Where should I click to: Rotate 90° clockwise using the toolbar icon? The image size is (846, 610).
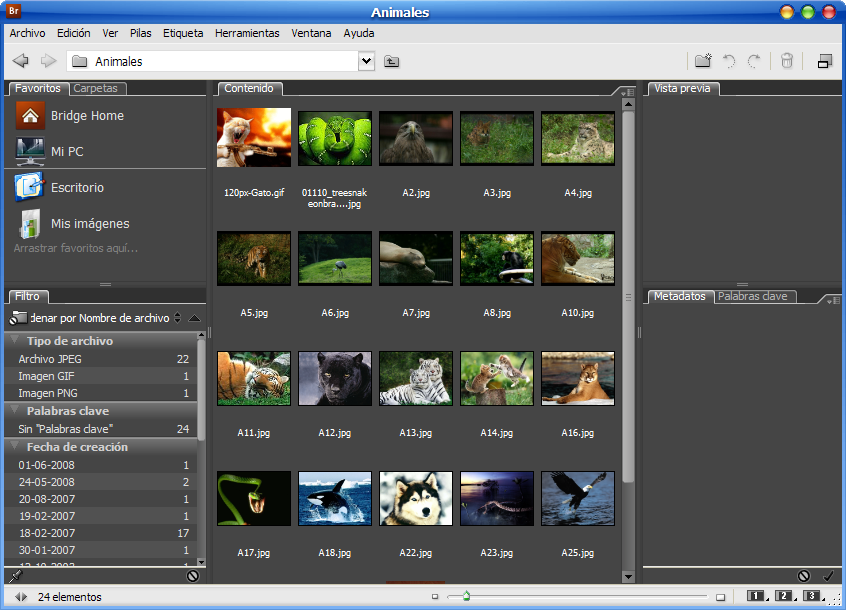coord(754,61)
